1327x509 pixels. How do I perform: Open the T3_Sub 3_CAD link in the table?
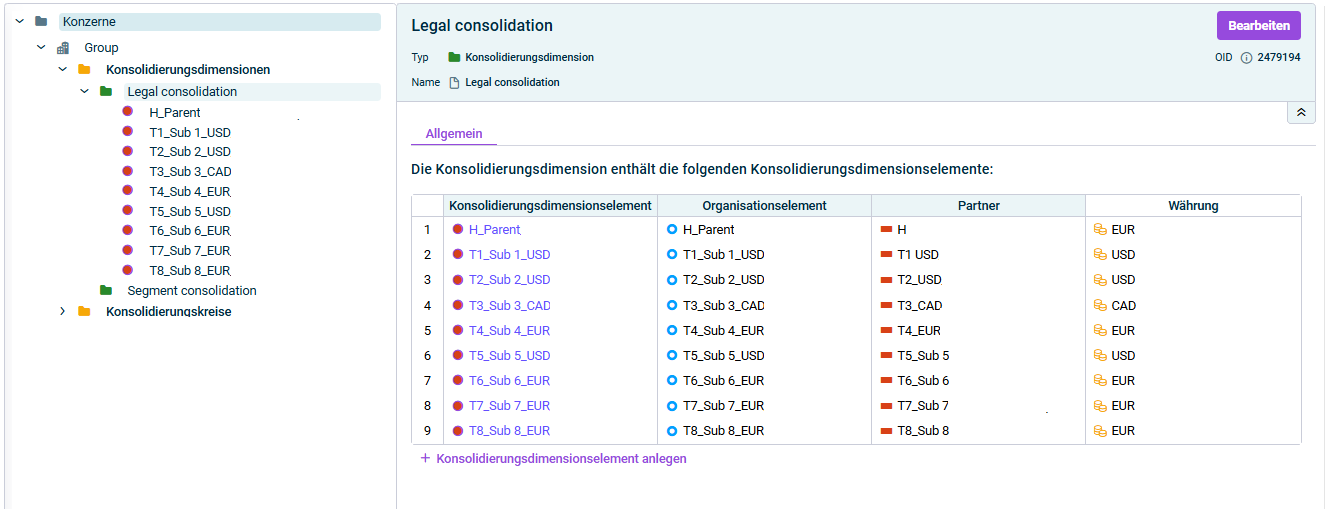click(509, 305)
